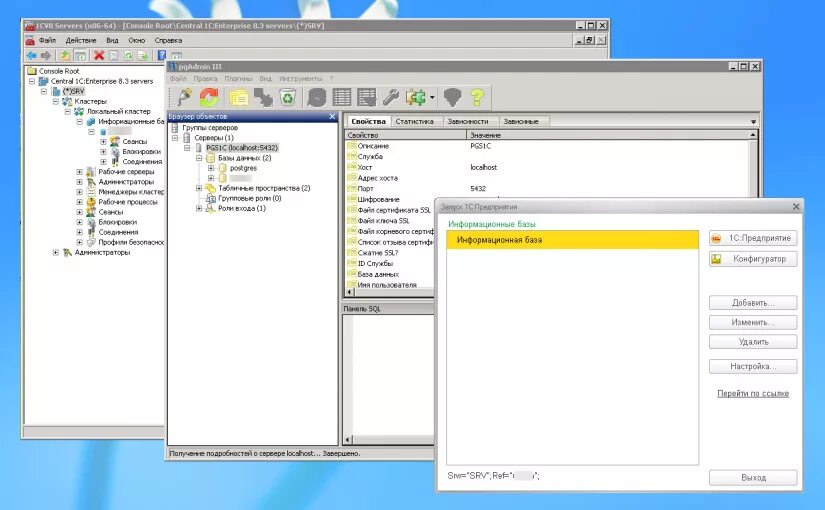Open the Инструменты menu in pgAdmin
The image size is (825, 510).
[x=300, y=78]
